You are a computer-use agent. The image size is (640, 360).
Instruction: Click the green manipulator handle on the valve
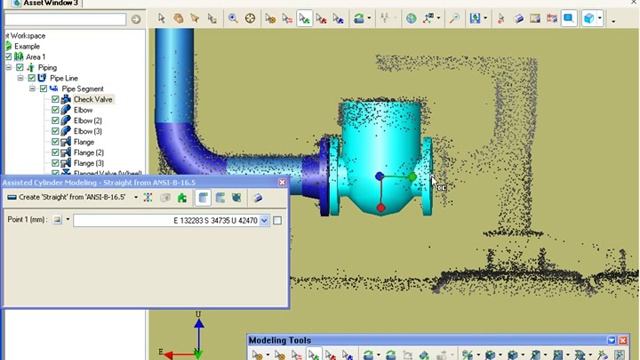click(412, 177)
